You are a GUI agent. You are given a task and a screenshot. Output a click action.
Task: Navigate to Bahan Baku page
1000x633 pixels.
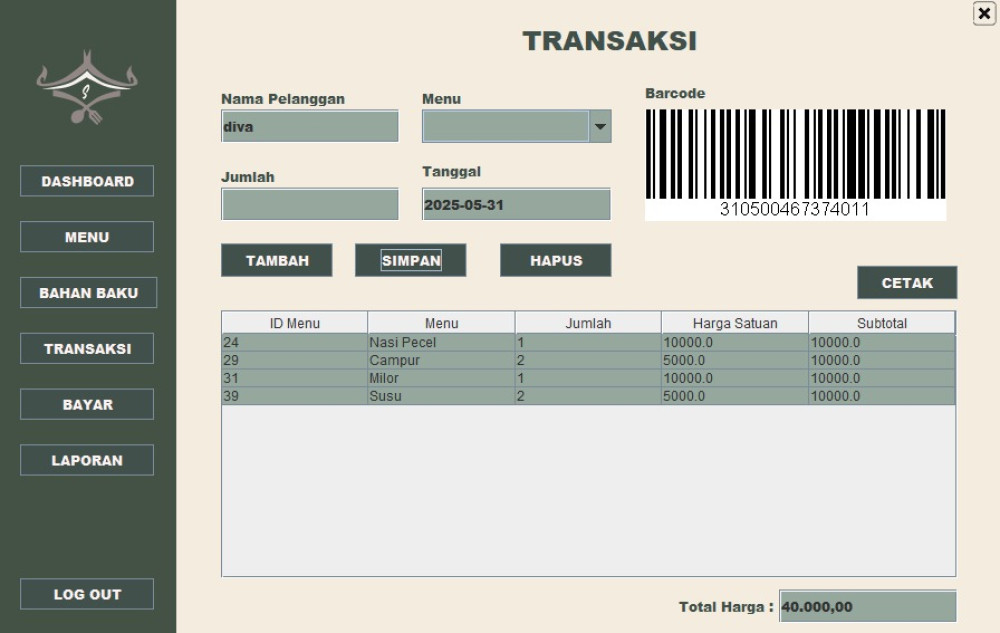point(88,293)
